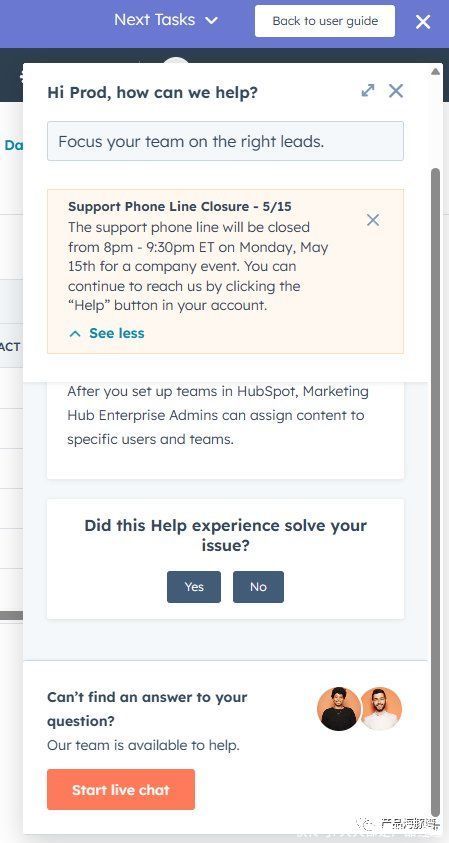Select the partially hidden 'Da' tab
The height and width of the screenshot is (843, 449).
[13, 145]
